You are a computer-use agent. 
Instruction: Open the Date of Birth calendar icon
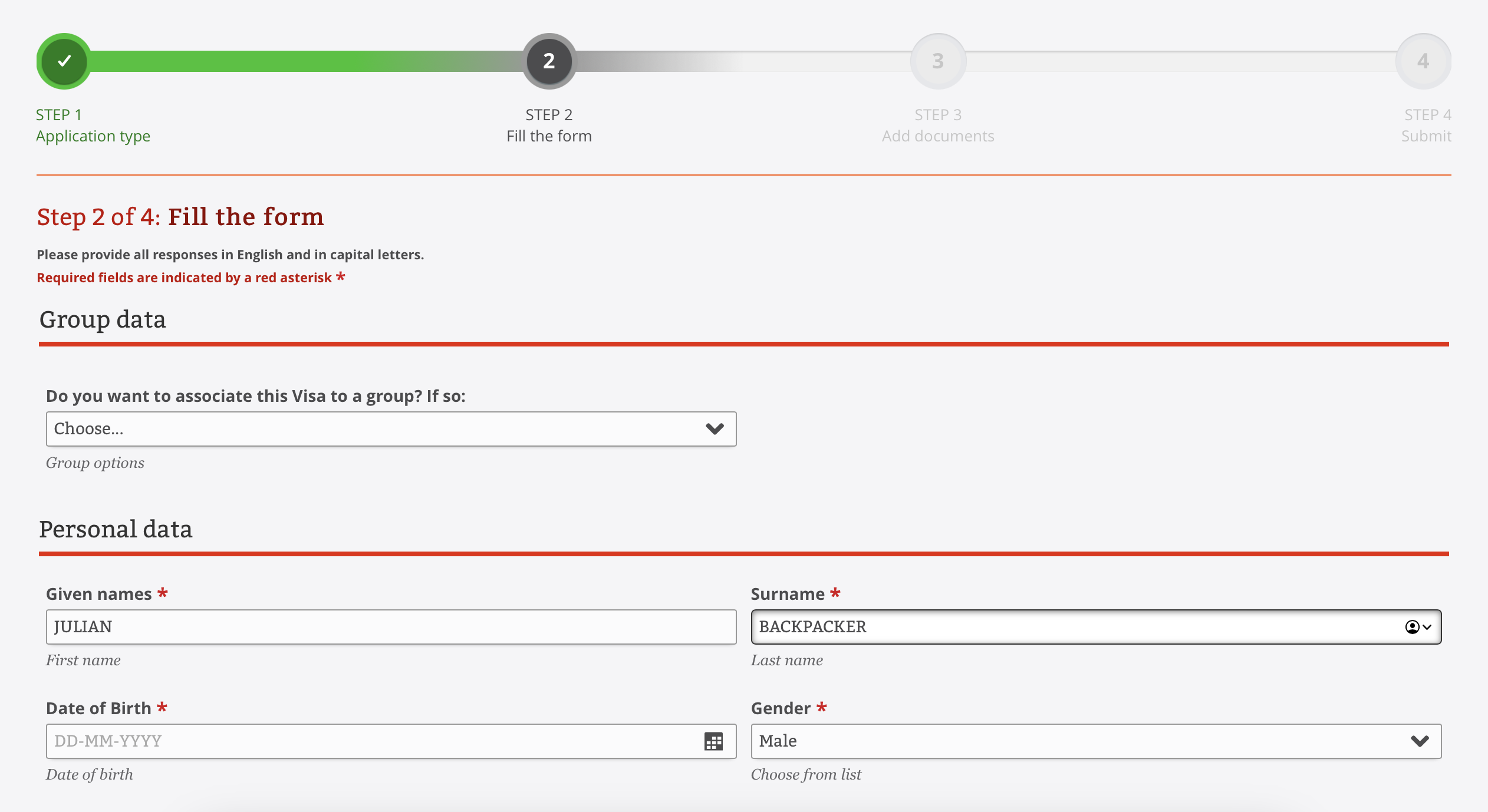coord(713,741)
